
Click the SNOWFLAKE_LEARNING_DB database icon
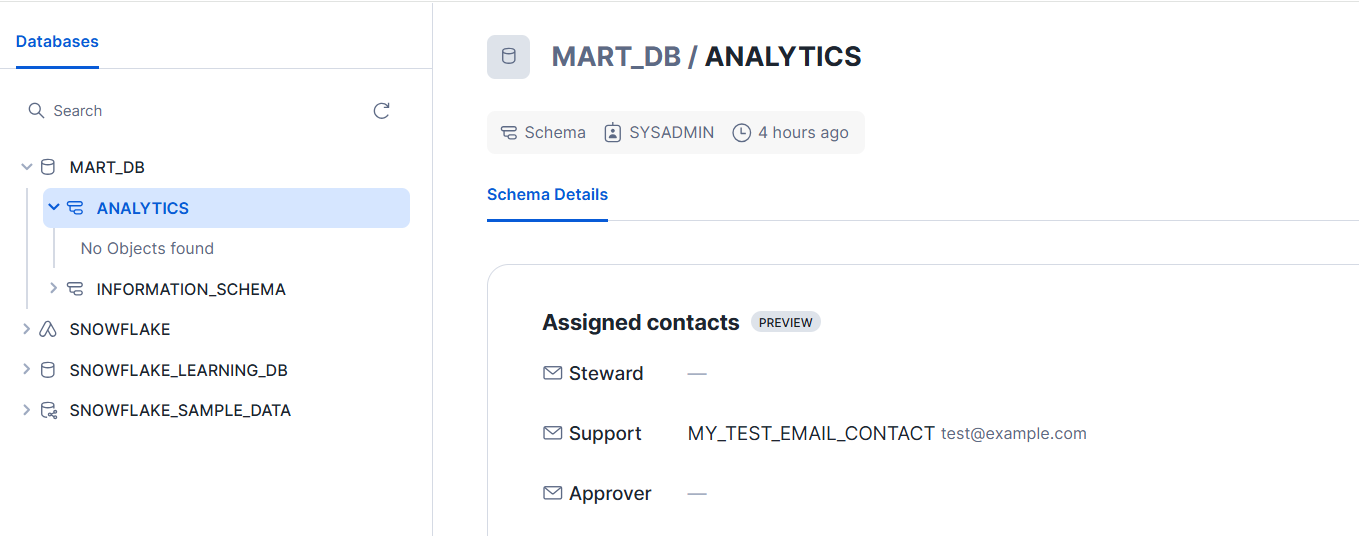tap(48, 370)
